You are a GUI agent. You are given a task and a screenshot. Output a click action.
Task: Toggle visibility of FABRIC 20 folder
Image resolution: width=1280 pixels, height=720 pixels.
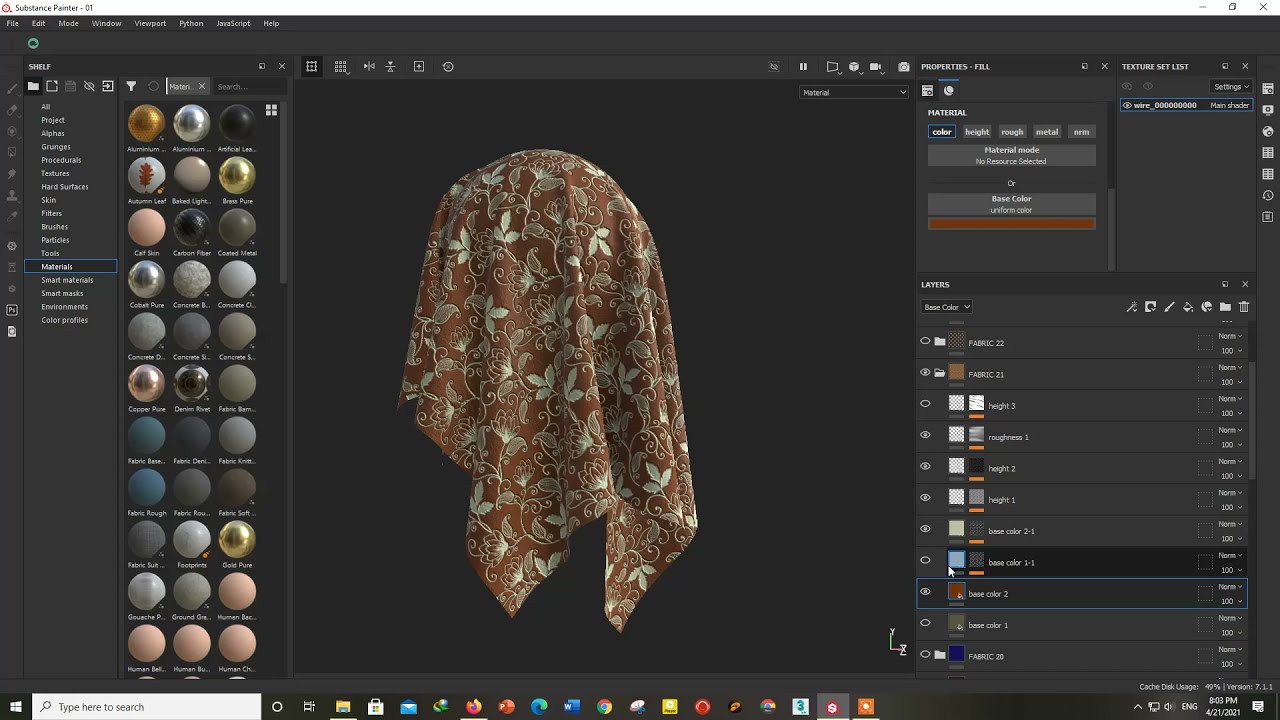tap(925, 655)
